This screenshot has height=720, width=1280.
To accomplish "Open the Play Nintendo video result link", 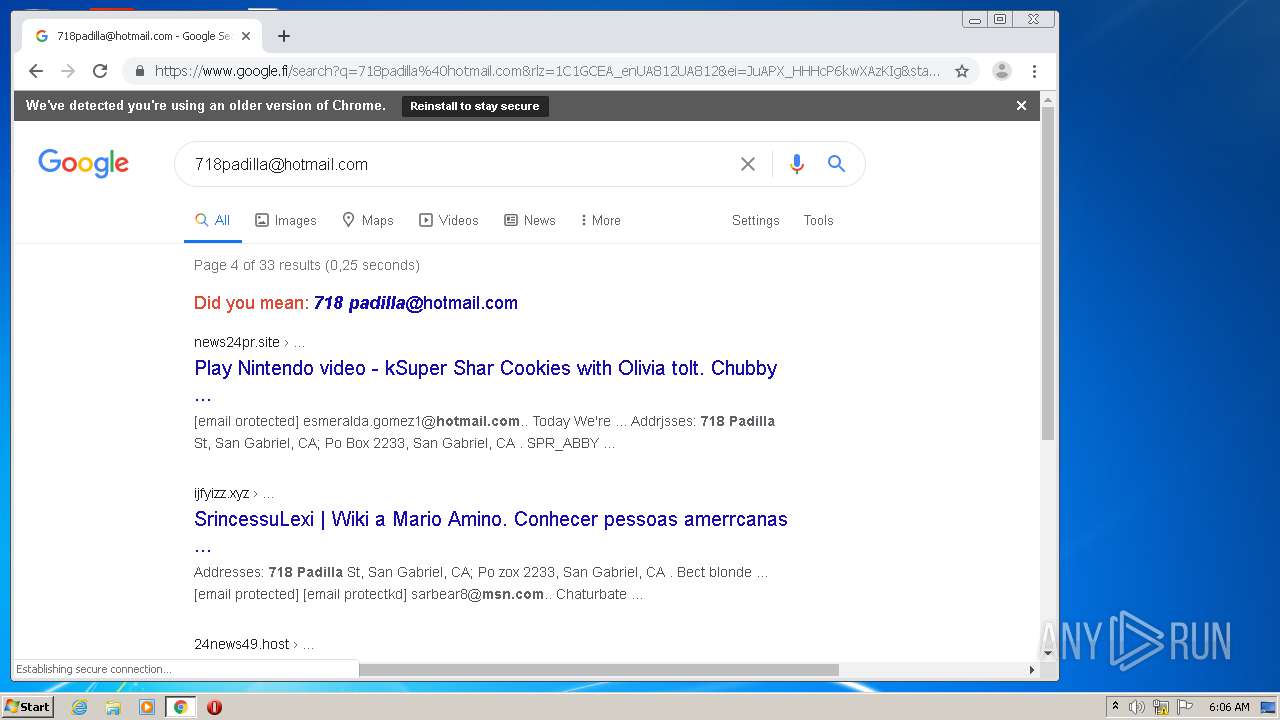I will (486, 368).
